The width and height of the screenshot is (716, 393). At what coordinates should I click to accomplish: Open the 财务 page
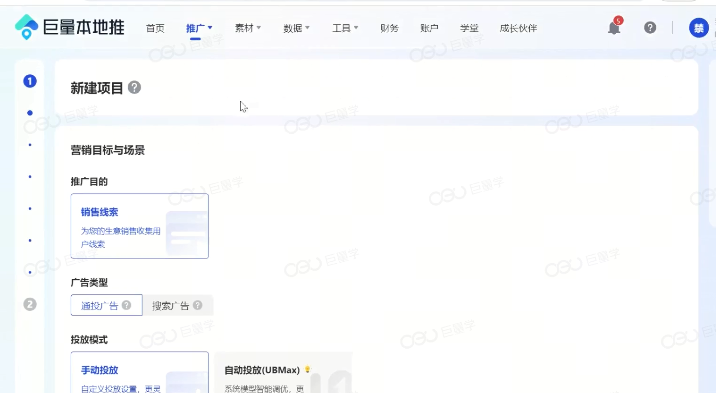coord(389,28)
